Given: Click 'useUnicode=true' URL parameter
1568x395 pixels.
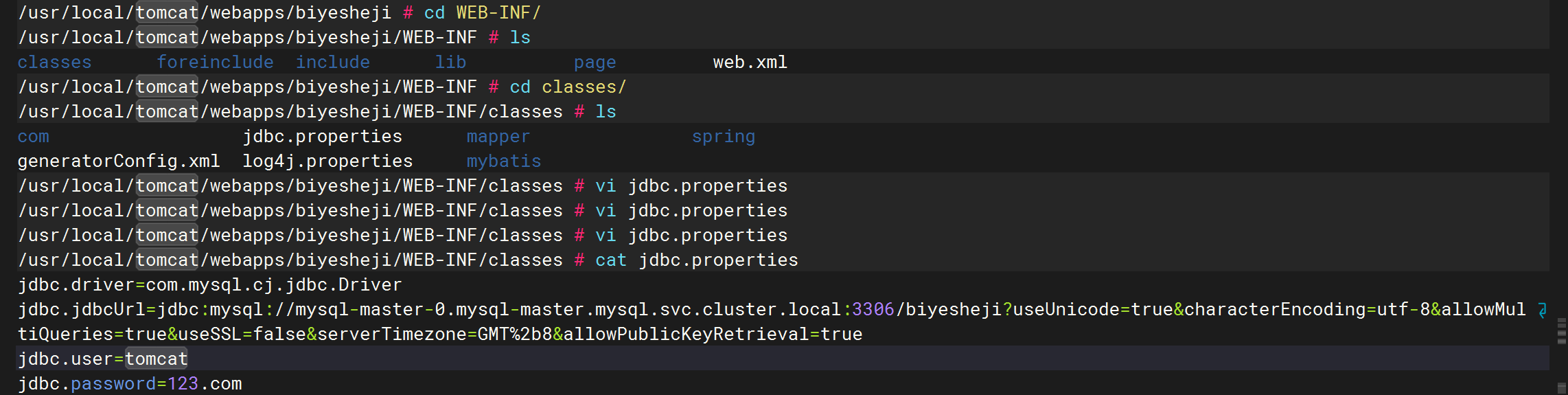Looking at the screenshot, I should [x=1094, y=310].
